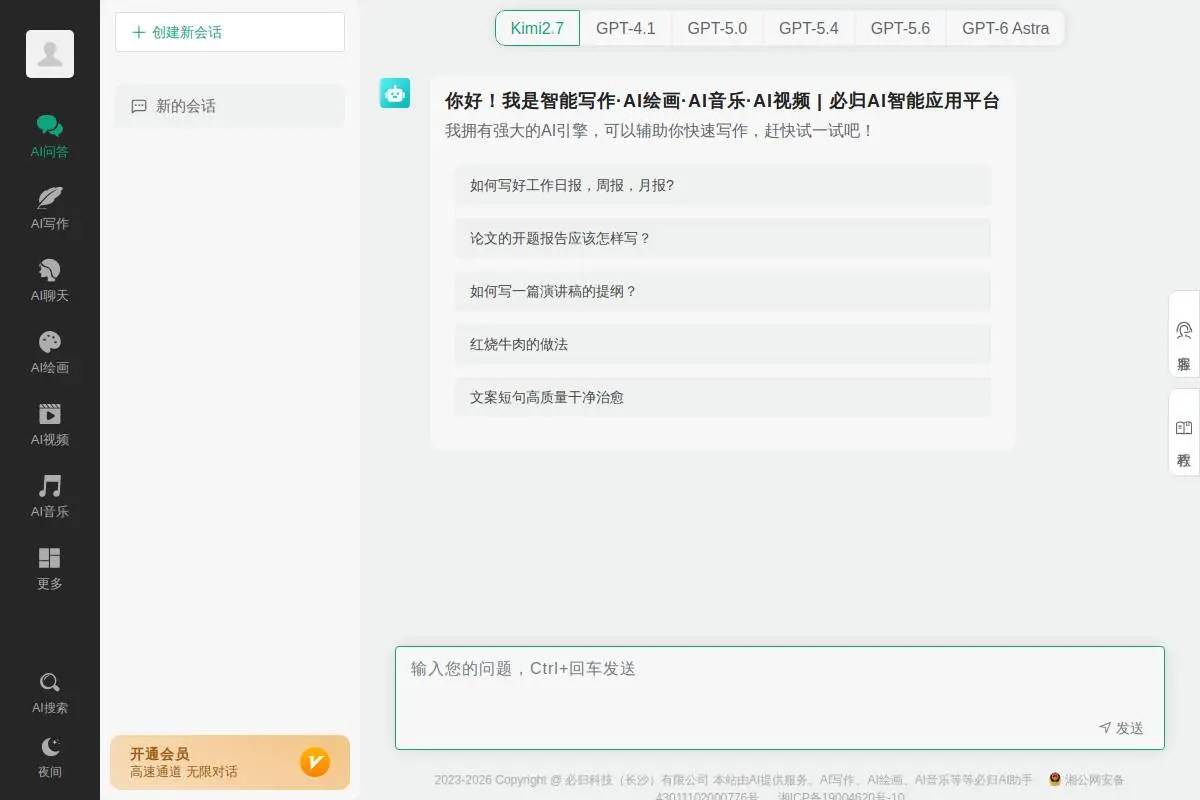Open the 客服 headset icon
Viewport: 1200px width, 800px height.
[1184, 331]
